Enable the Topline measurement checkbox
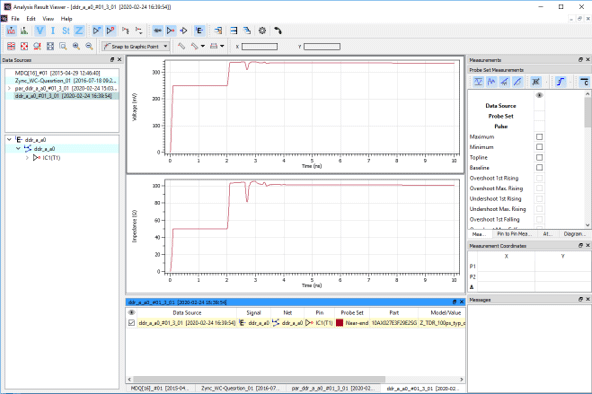 540,157
